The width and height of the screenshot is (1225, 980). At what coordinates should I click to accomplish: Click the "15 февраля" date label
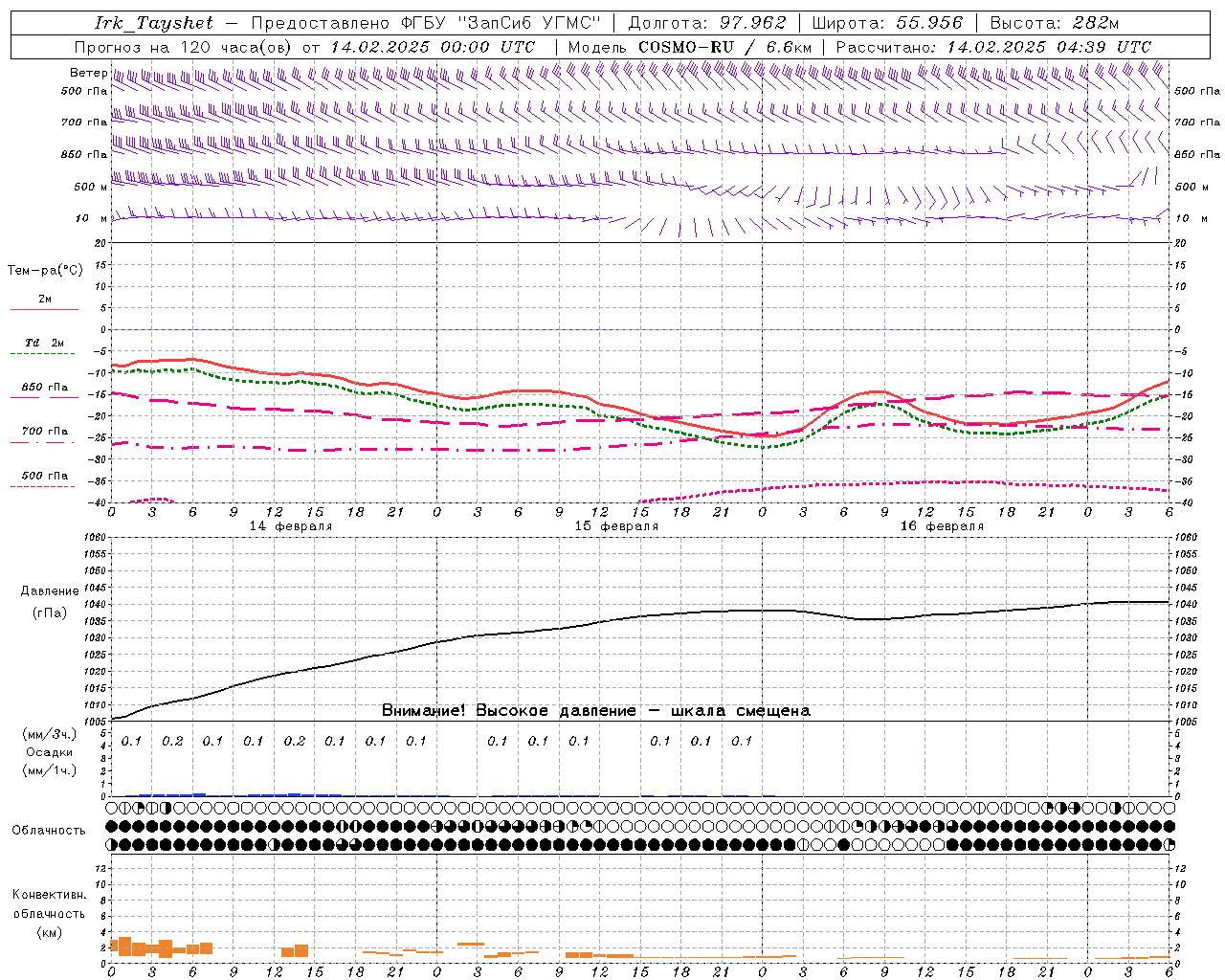coord(616,526)
